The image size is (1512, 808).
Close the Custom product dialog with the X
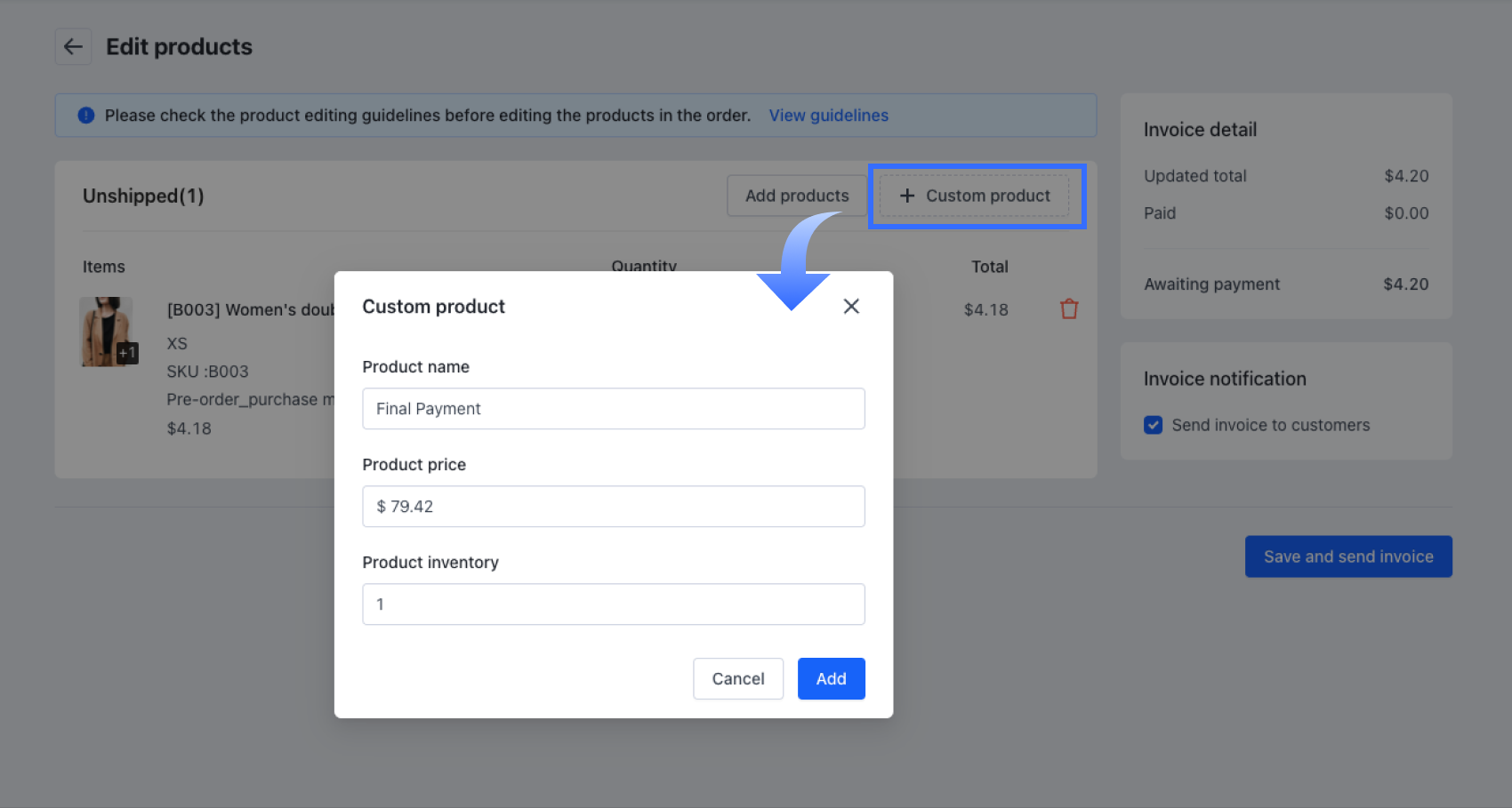pos(851,306)
